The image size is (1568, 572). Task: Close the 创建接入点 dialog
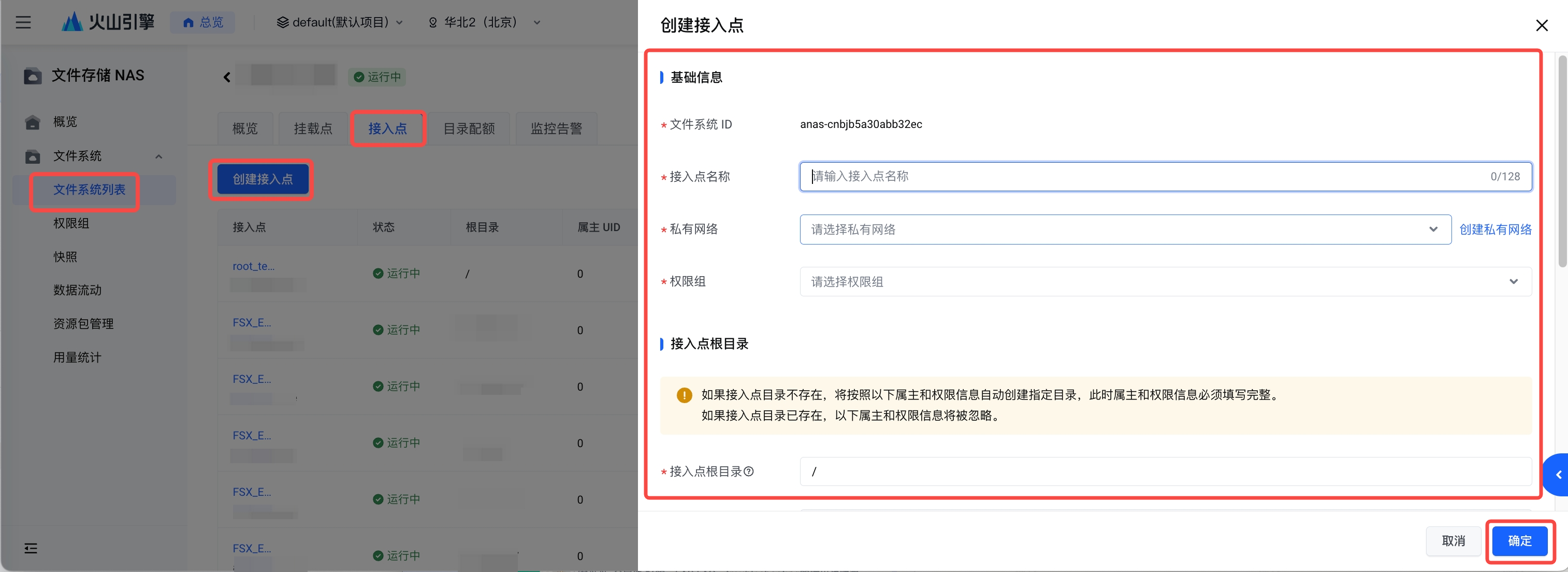1541,25
